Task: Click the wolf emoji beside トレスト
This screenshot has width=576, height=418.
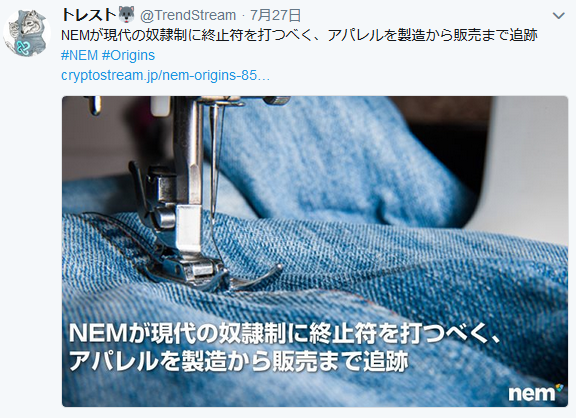Action: 126,15
